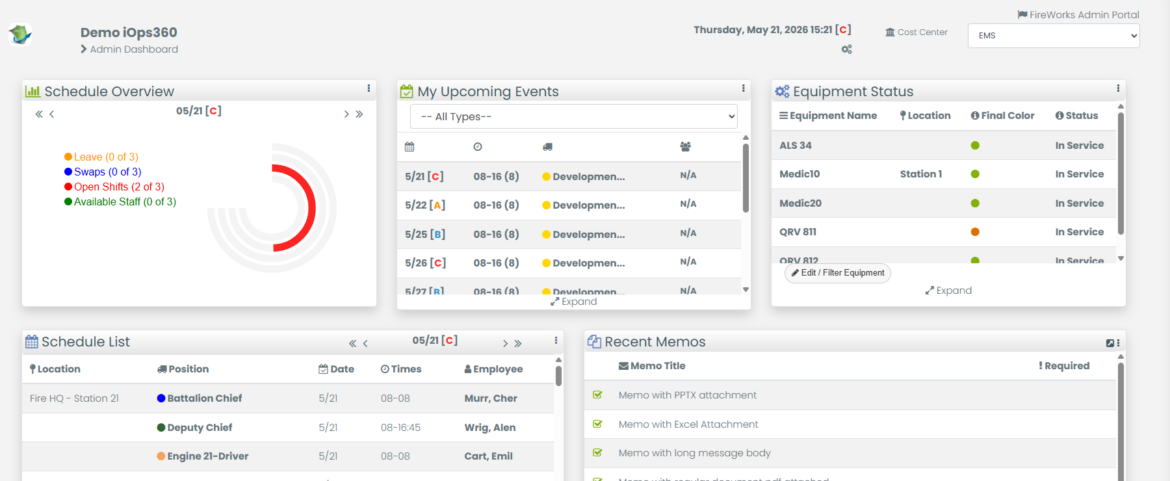Toggle check for Memo with PPTX attachment

coord(597,394)
